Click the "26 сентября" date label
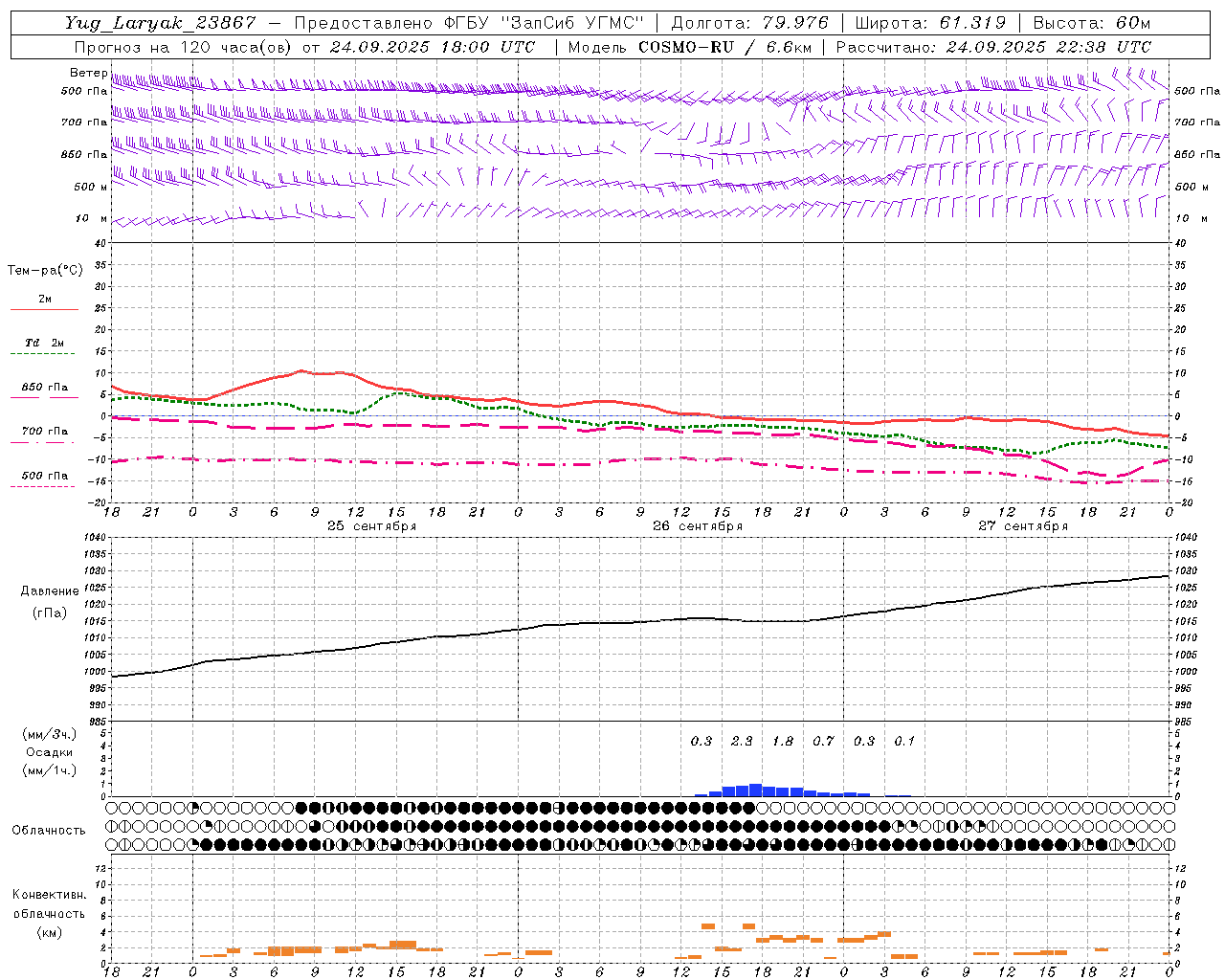 698,526
